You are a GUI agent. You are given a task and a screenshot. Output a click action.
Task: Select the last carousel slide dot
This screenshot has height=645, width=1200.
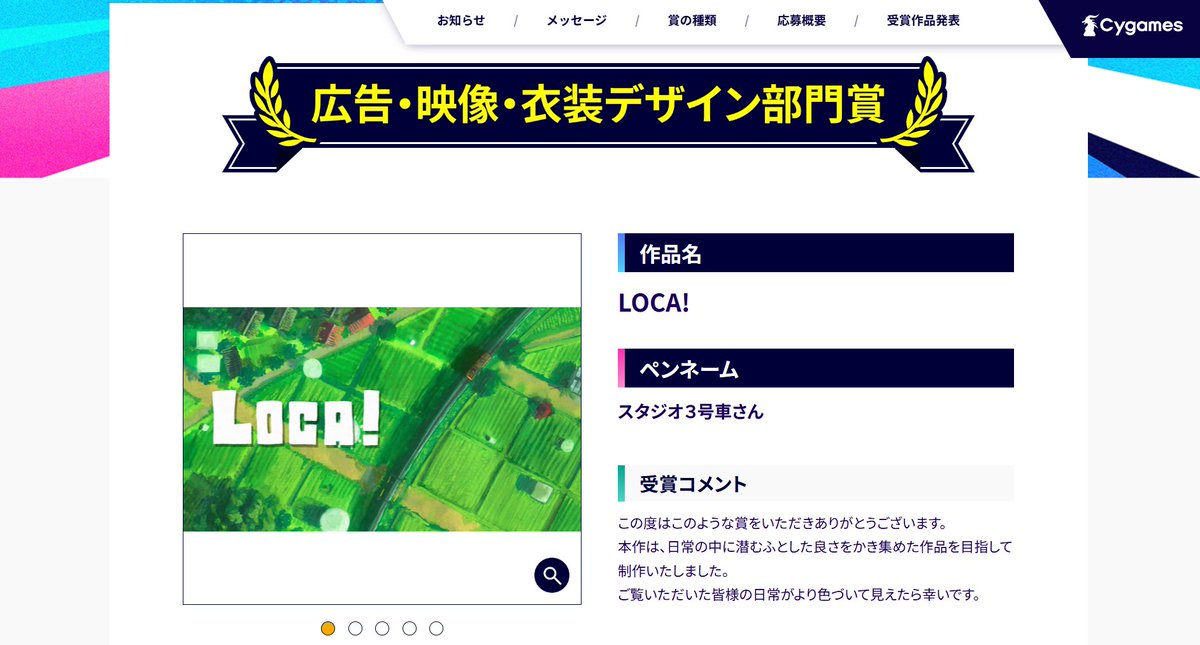[435, 629]
